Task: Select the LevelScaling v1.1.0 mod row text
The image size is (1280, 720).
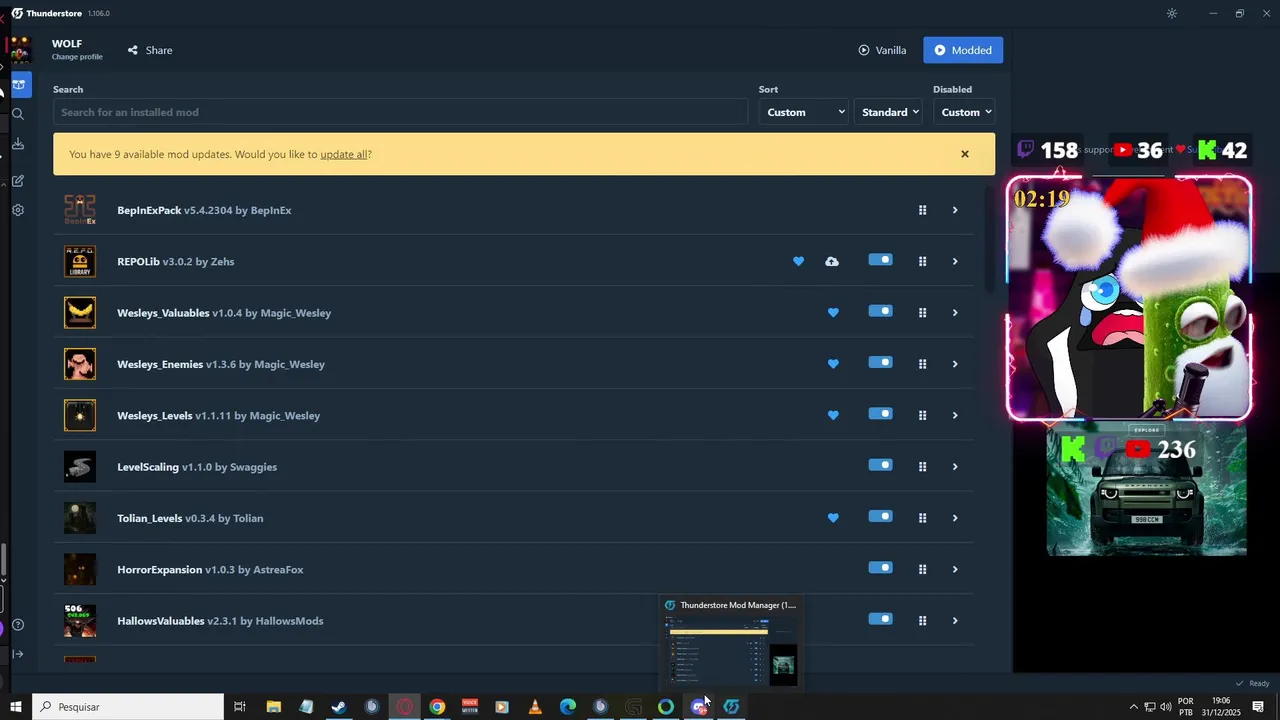Action: [197, 467]
